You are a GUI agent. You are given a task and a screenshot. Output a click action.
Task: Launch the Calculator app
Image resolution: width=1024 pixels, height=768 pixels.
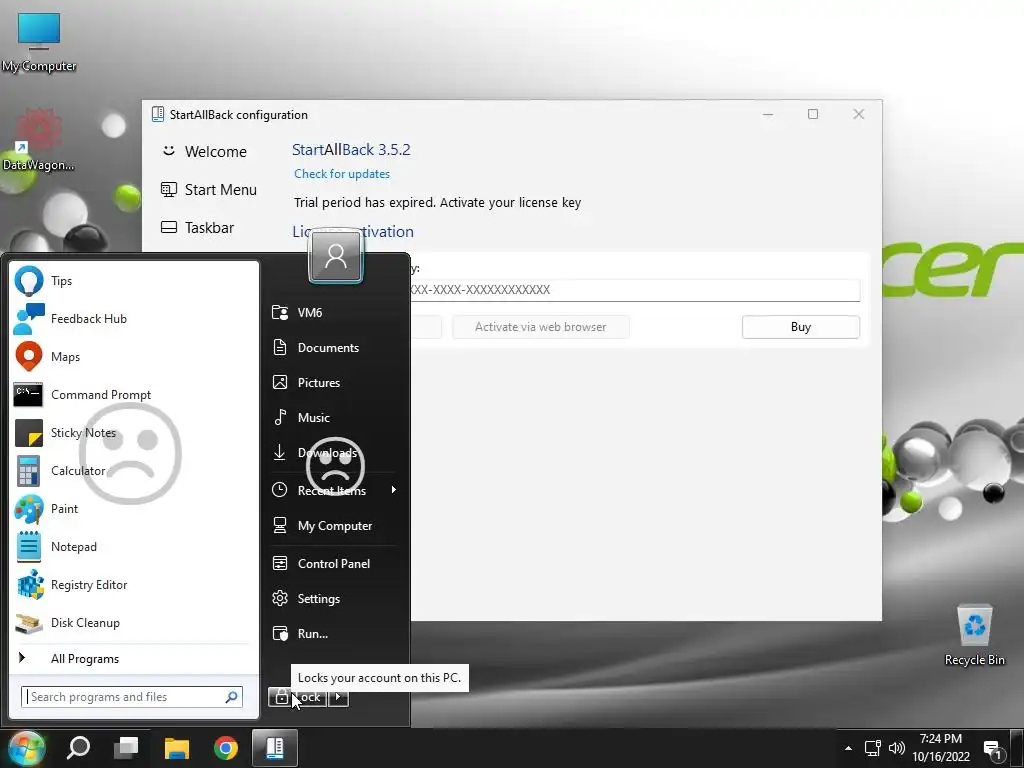coord(134,471)
